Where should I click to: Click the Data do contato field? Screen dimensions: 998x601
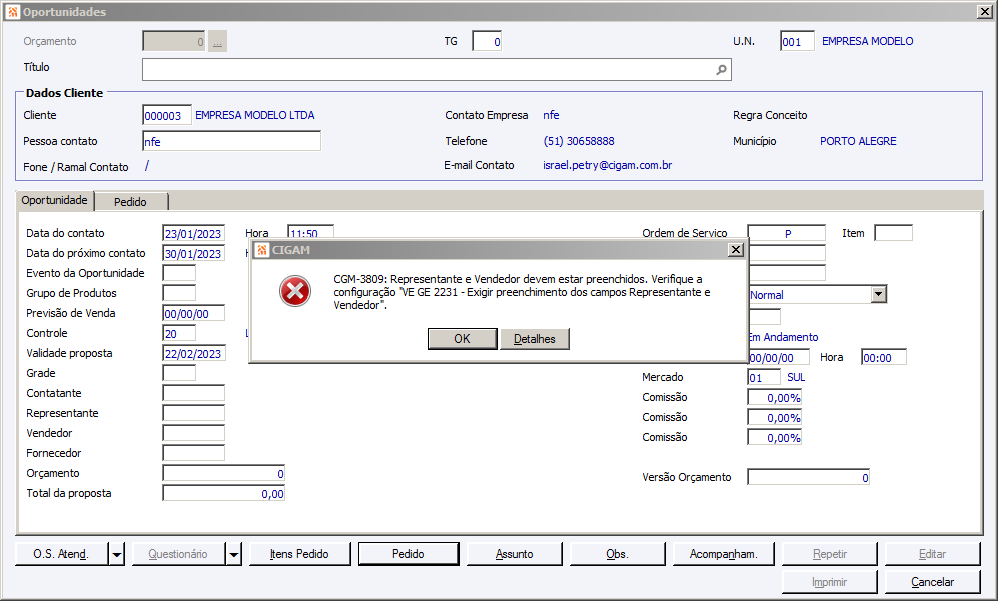click(193, 234)
